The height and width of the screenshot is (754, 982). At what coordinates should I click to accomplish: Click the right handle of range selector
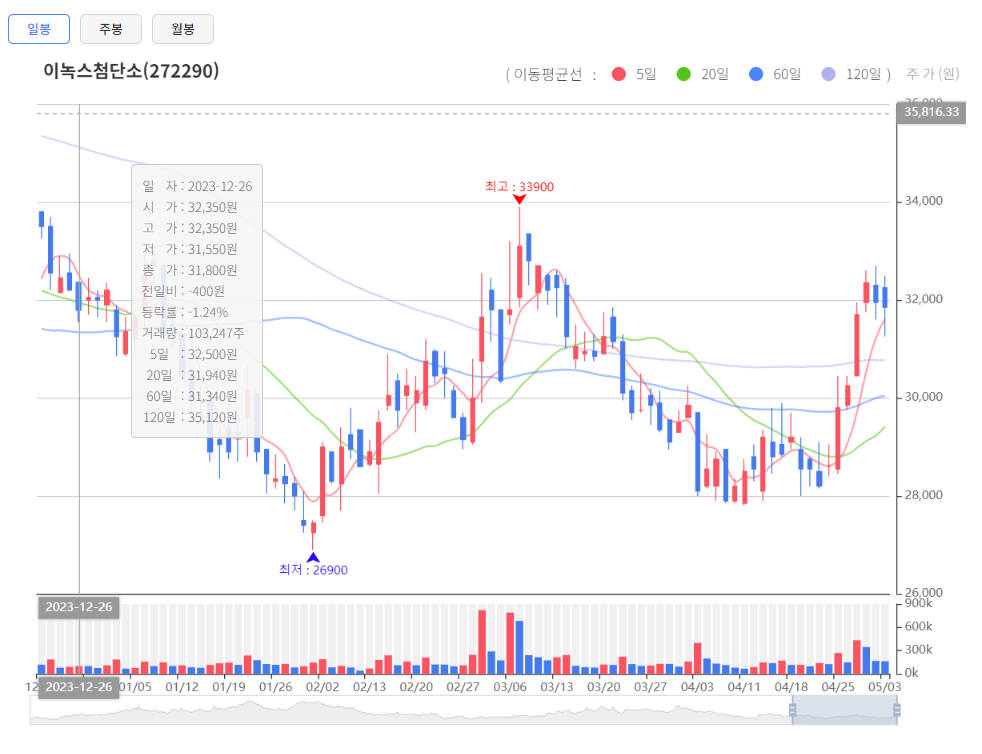point(897,710)
